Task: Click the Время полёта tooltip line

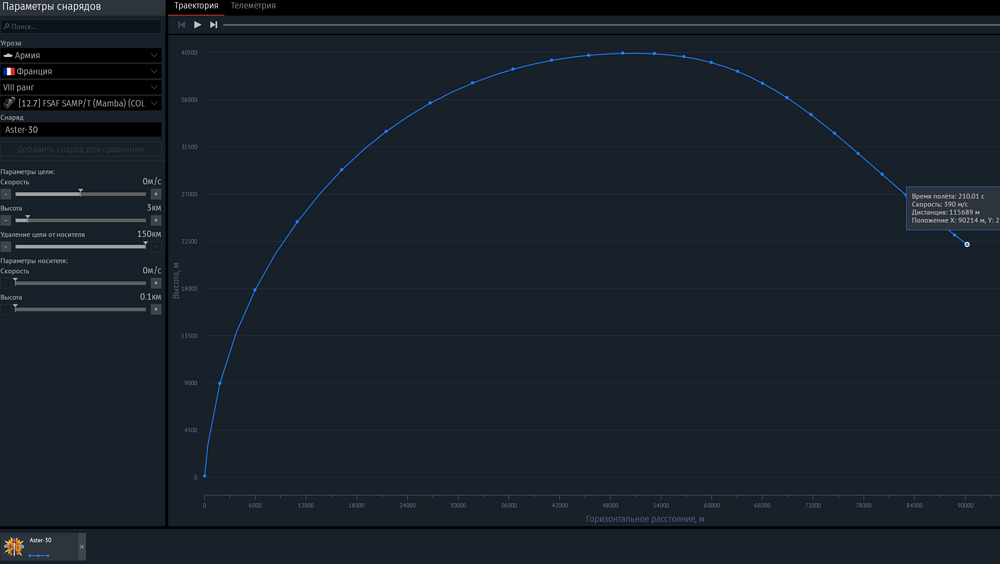Action: [948, 197]
